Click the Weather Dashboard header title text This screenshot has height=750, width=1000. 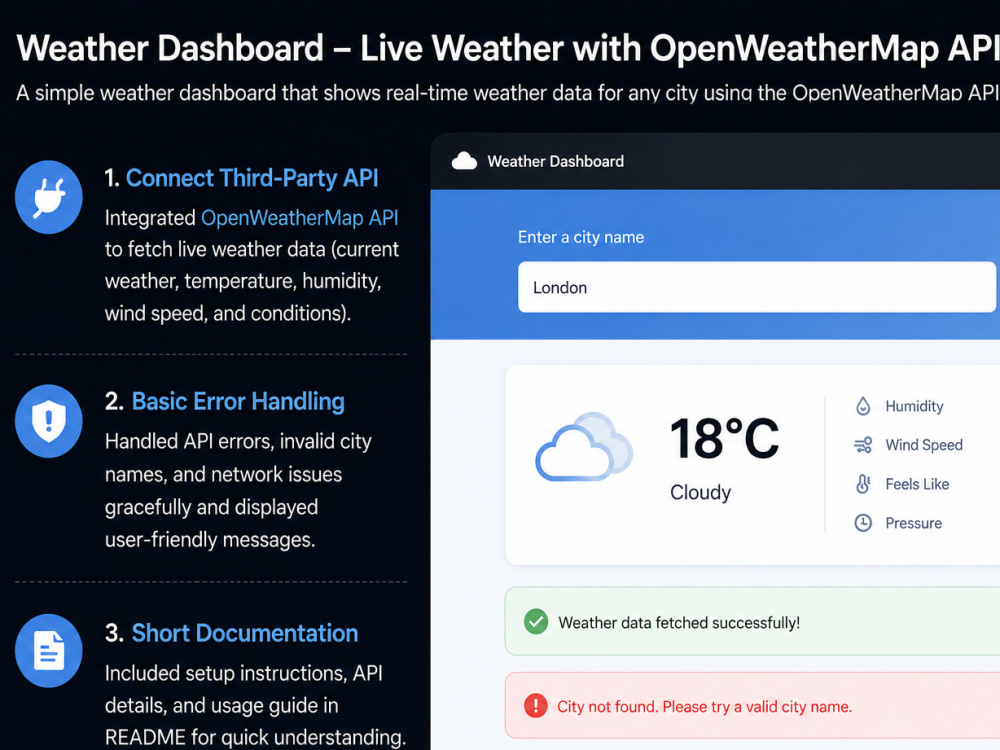[555, 161]
